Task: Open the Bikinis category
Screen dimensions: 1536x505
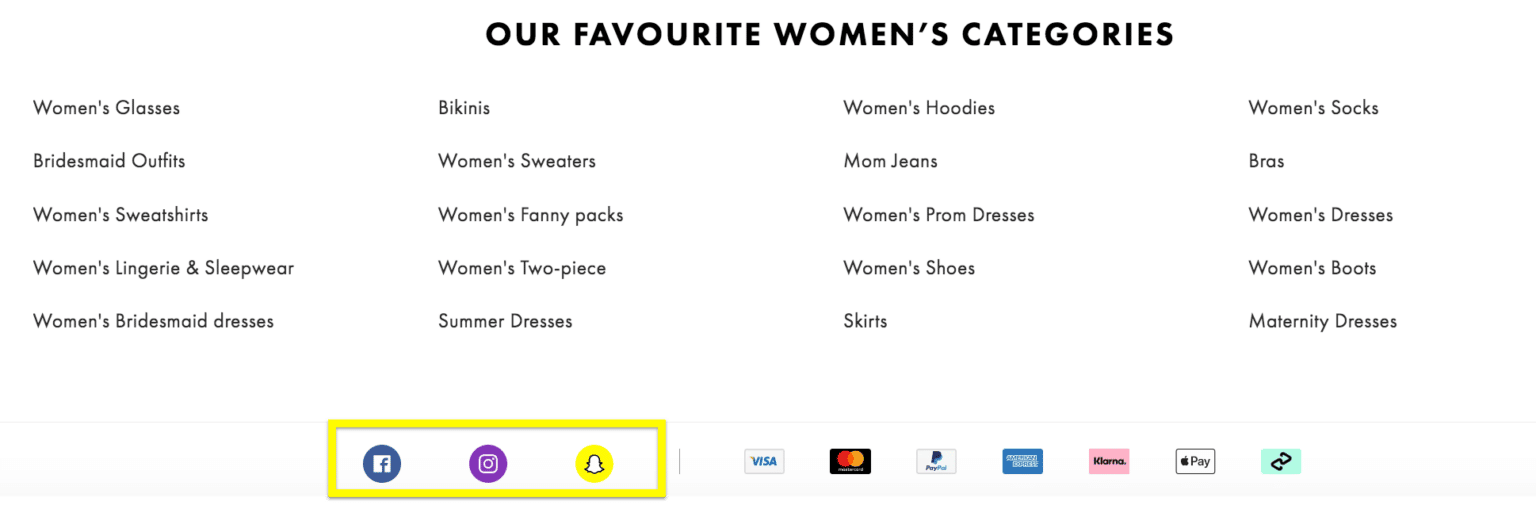Action: 464,108
